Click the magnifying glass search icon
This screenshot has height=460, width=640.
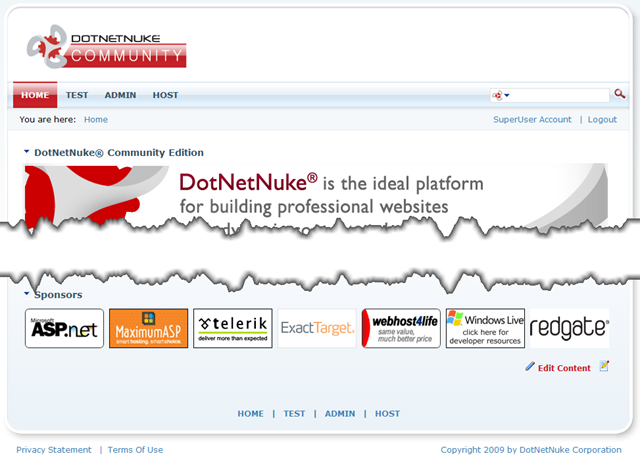[620, 94]
